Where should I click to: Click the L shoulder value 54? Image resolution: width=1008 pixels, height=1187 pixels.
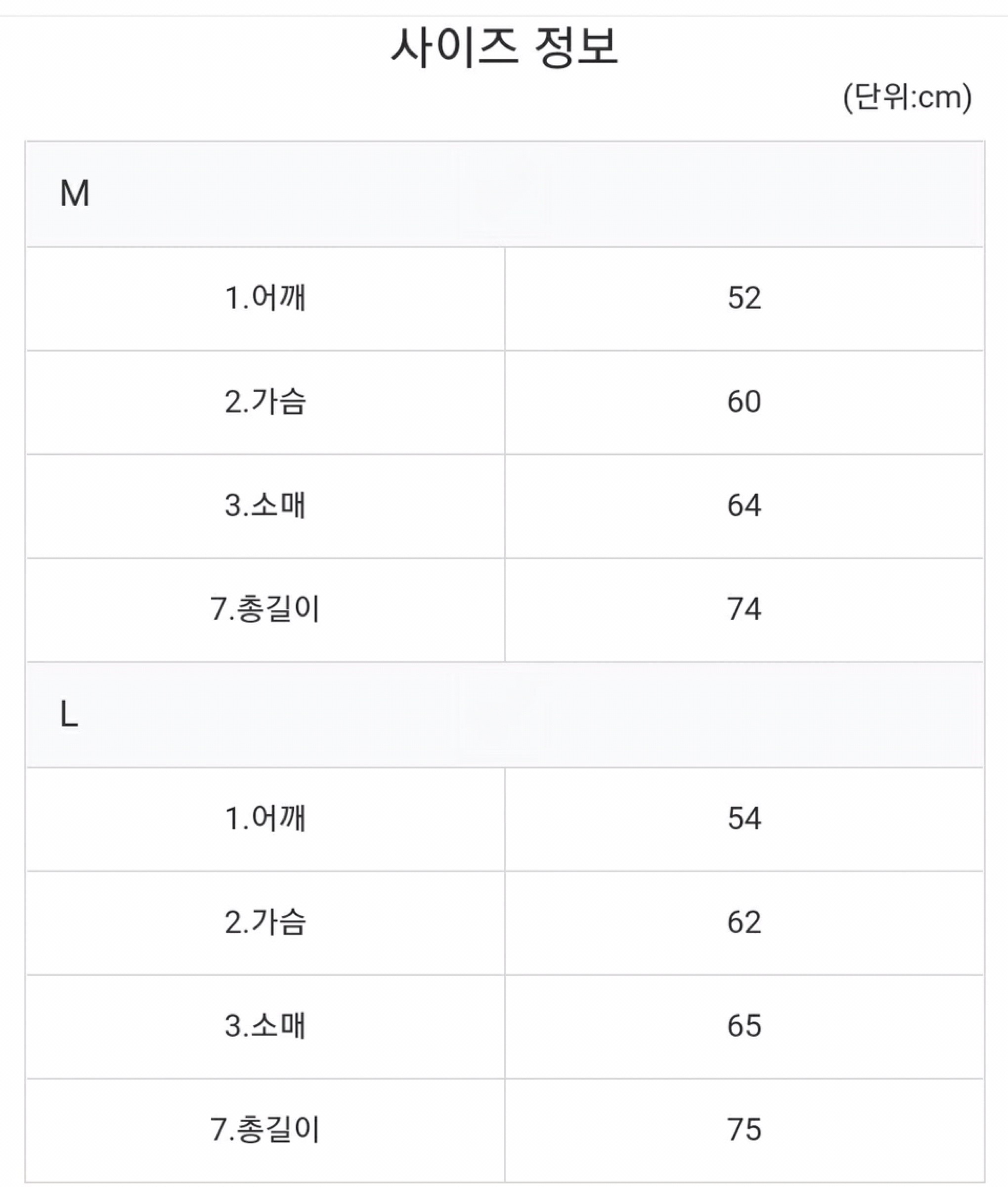coord(744,818)
